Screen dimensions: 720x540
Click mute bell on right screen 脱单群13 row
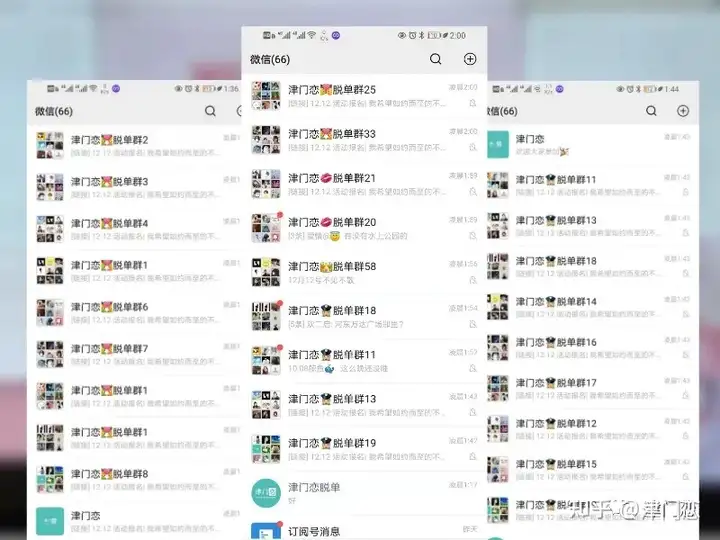point(686,233)
